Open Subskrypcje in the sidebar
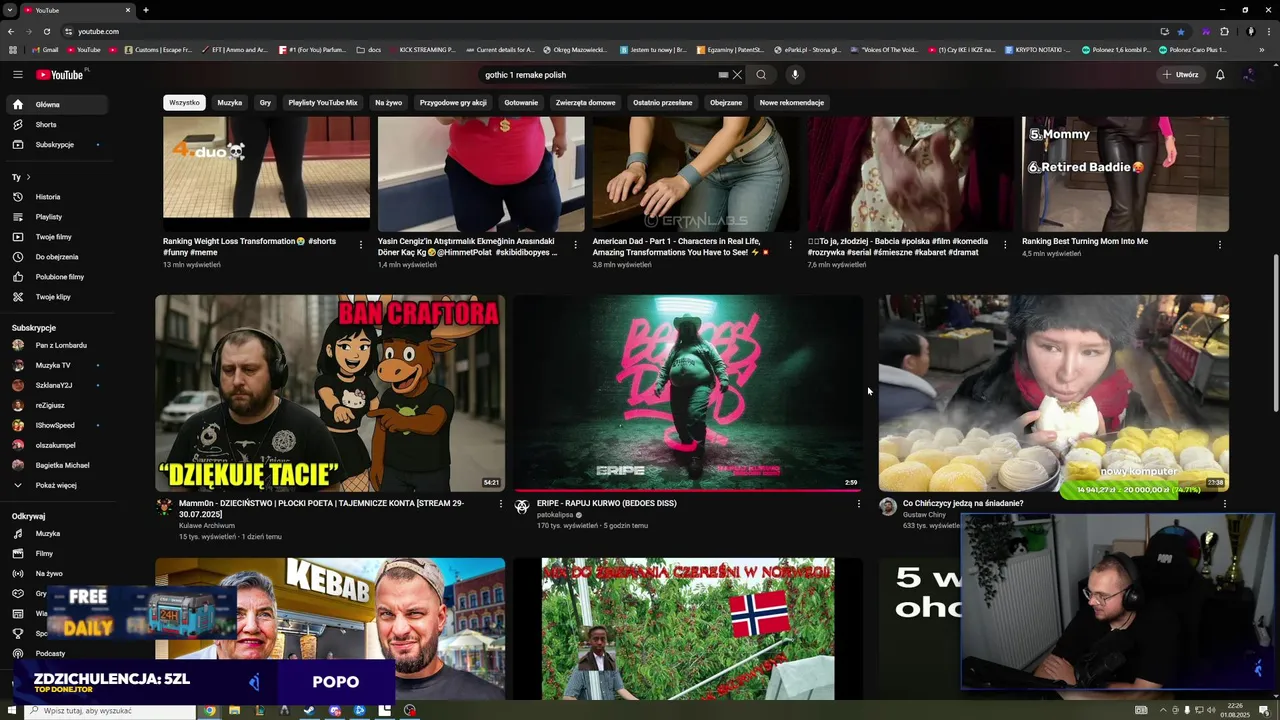The height and width of the screenshot is (720, 1280). coord(57,145)
